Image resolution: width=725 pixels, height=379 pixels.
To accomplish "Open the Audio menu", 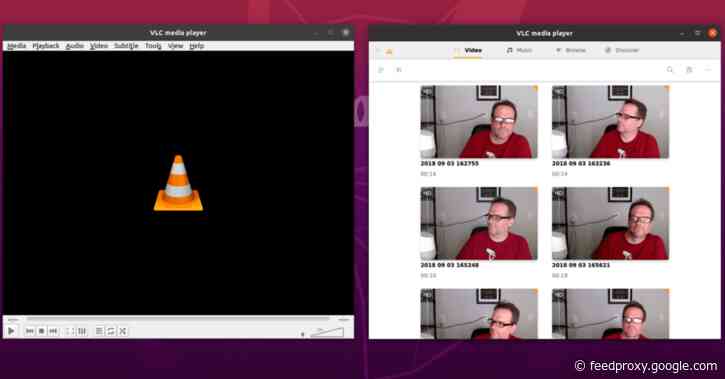I will click(x=74, y=46).
